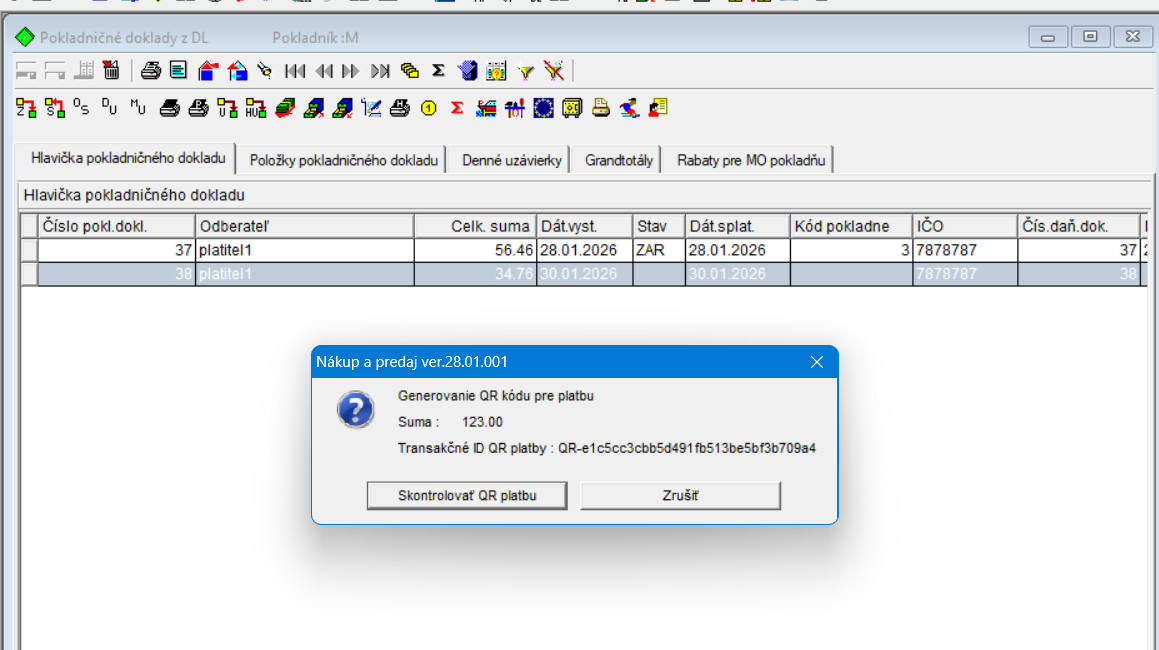The image size is (1159, 650).
Task: Click the red Sigma icon
Action: (457, 108)
